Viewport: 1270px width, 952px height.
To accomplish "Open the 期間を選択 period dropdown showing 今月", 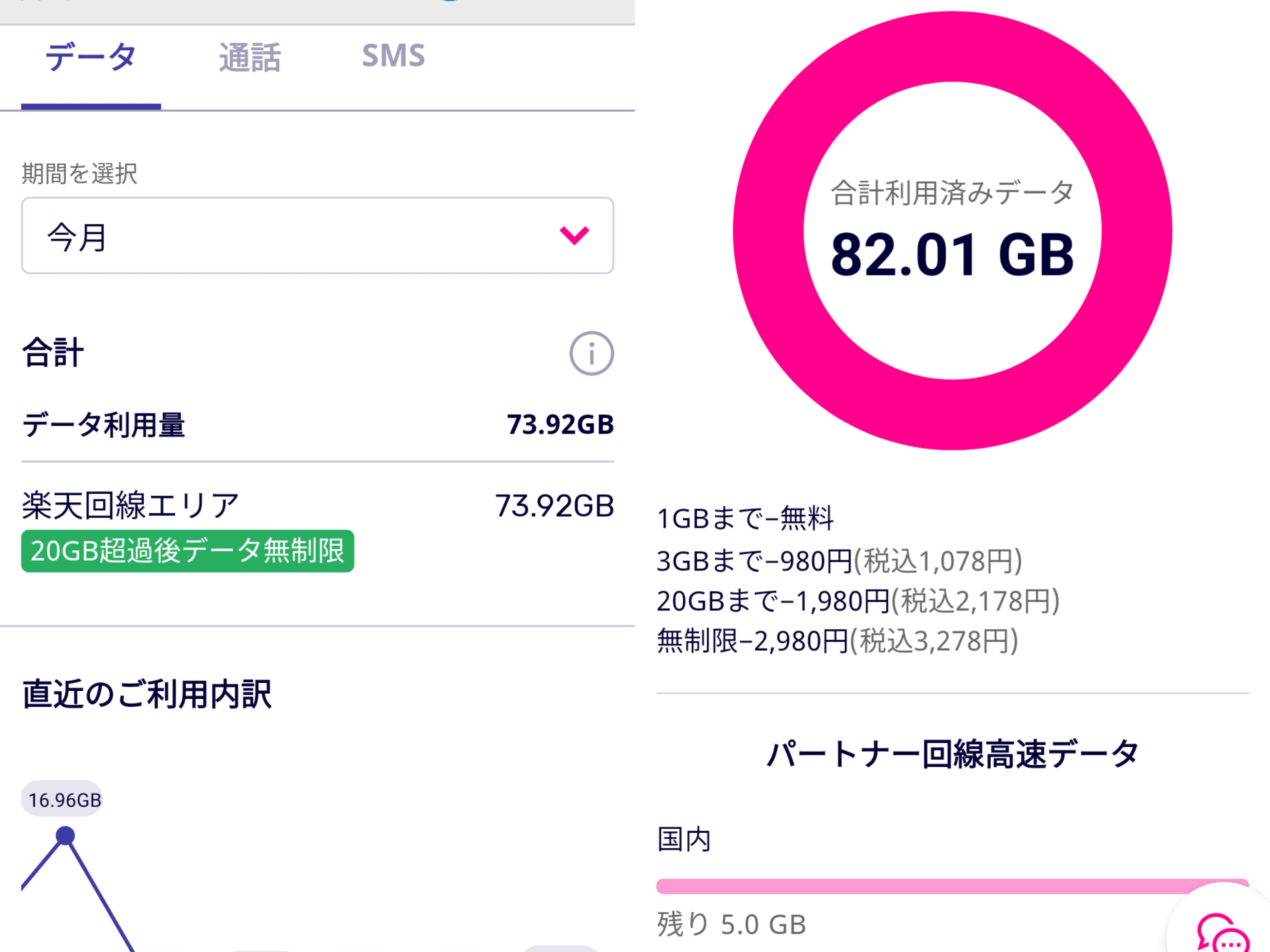I will click(317, 236).
